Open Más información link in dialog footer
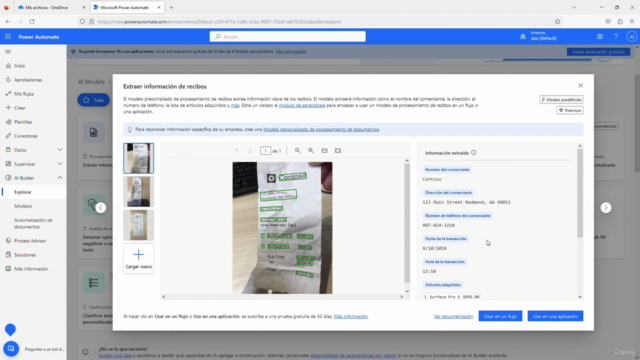Image resolution: width=640 pixels, height=360 pixels. (x=351, y=316)
